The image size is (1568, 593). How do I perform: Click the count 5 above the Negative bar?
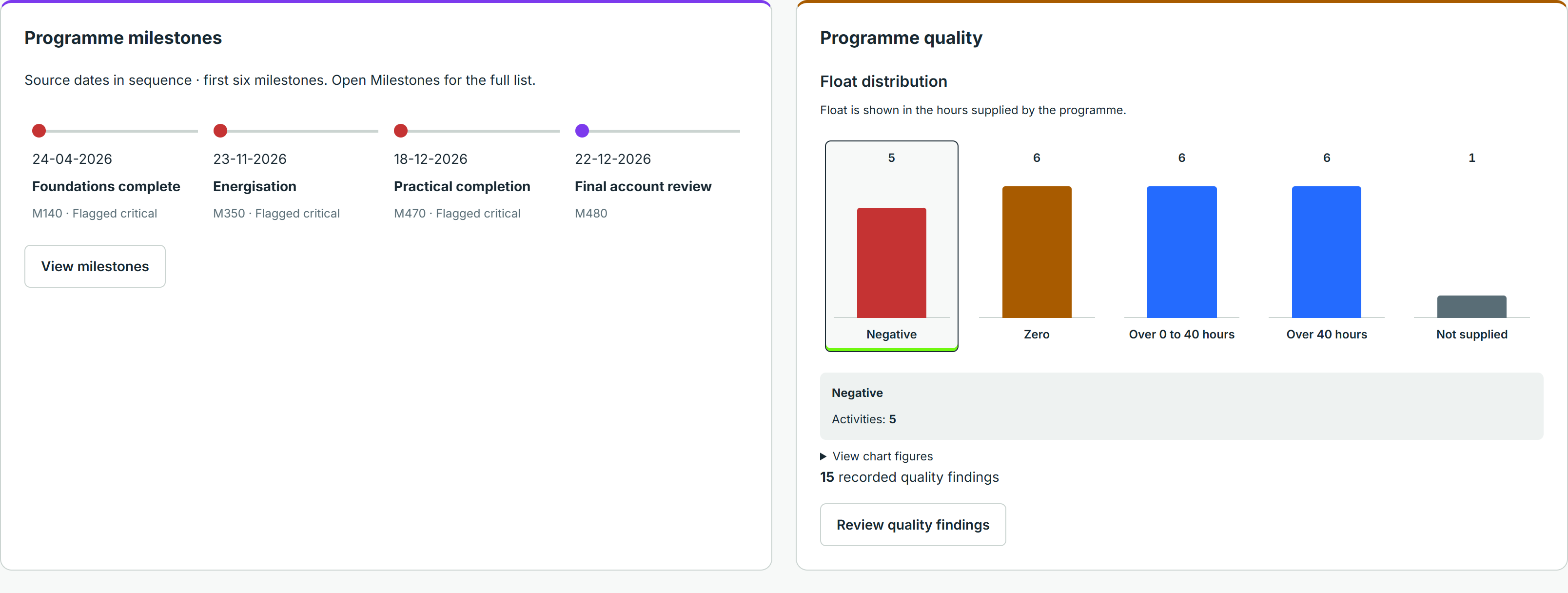[x=891, y=158]
